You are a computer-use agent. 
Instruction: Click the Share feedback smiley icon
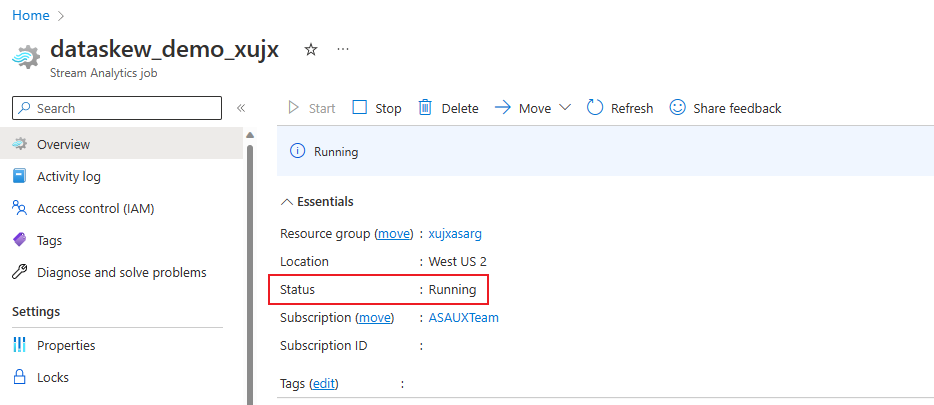point(678,108)
